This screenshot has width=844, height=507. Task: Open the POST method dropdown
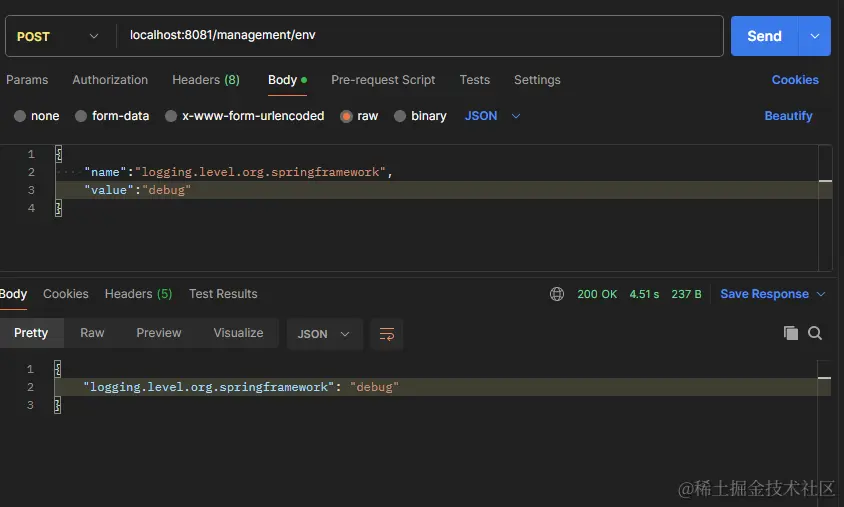pos(58,37)
